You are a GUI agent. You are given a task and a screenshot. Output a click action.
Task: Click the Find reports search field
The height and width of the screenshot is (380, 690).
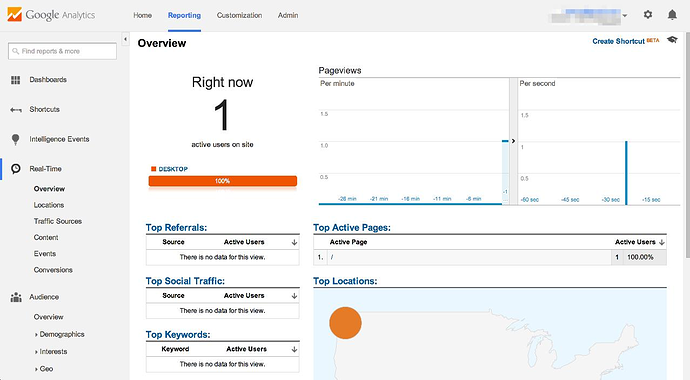(x=62, y=51)
